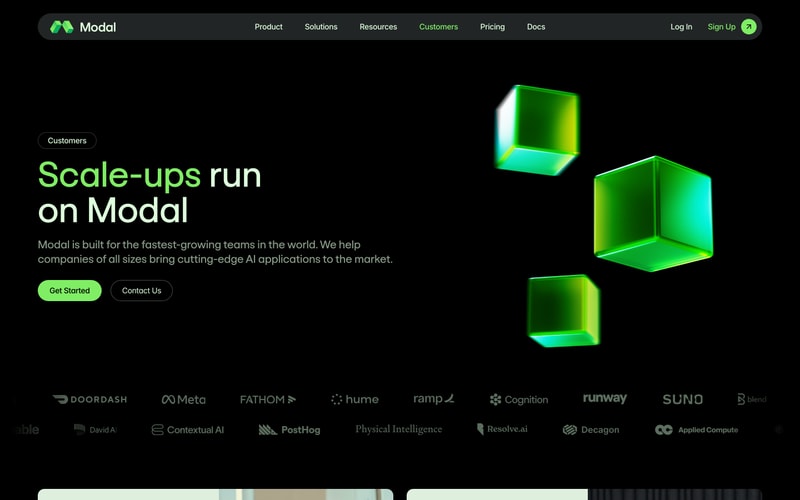Image resolution: width=800 pixels, height=500 pixels.
Task: Click the SUNO logo
Action: click(x=683, y=399)
